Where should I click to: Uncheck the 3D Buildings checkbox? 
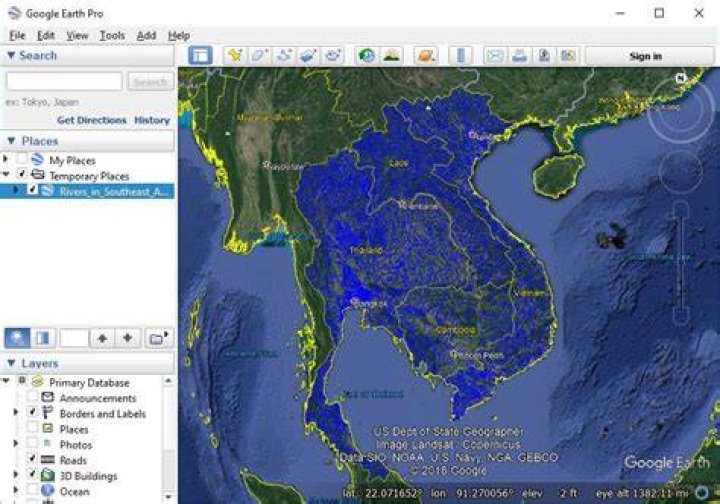32,474
